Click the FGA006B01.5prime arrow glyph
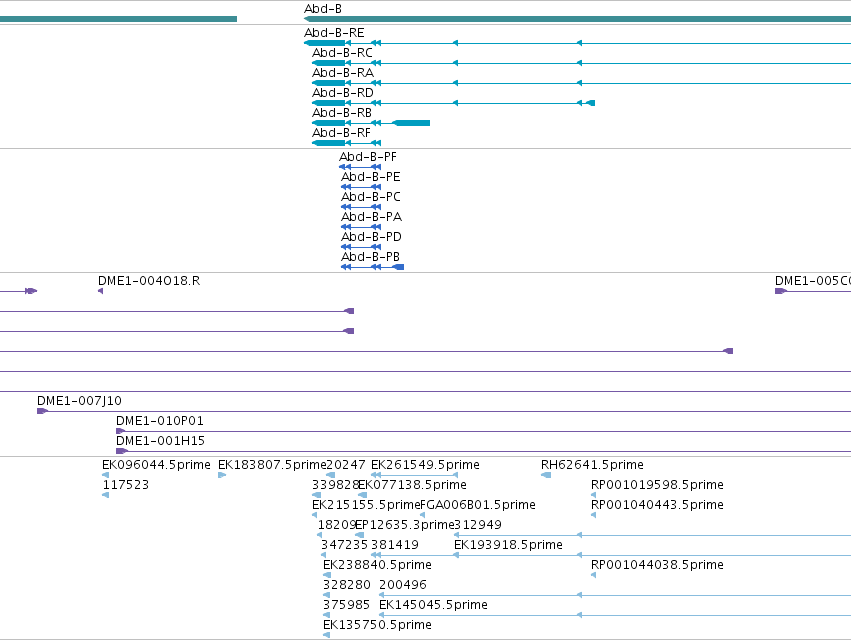Viewport: 851px width, 640px height. 422,515
